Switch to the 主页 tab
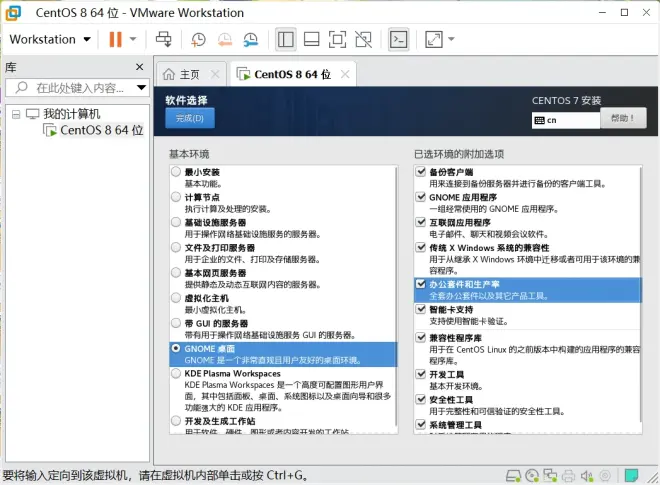This screenshot has width=660, height=485. [189, 75]
